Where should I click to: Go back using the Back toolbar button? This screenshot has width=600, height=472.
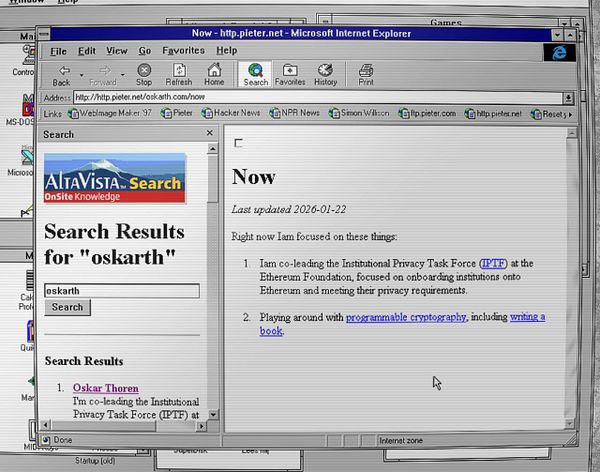[64, 75]
